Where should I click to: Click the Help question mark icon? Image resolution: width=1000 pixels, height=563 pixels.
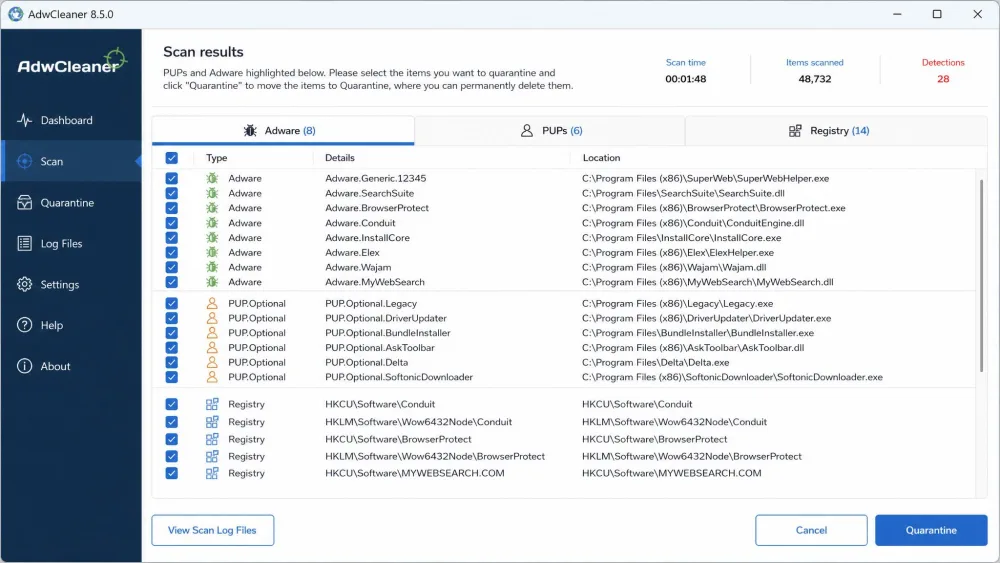click(x=24, y=325)
